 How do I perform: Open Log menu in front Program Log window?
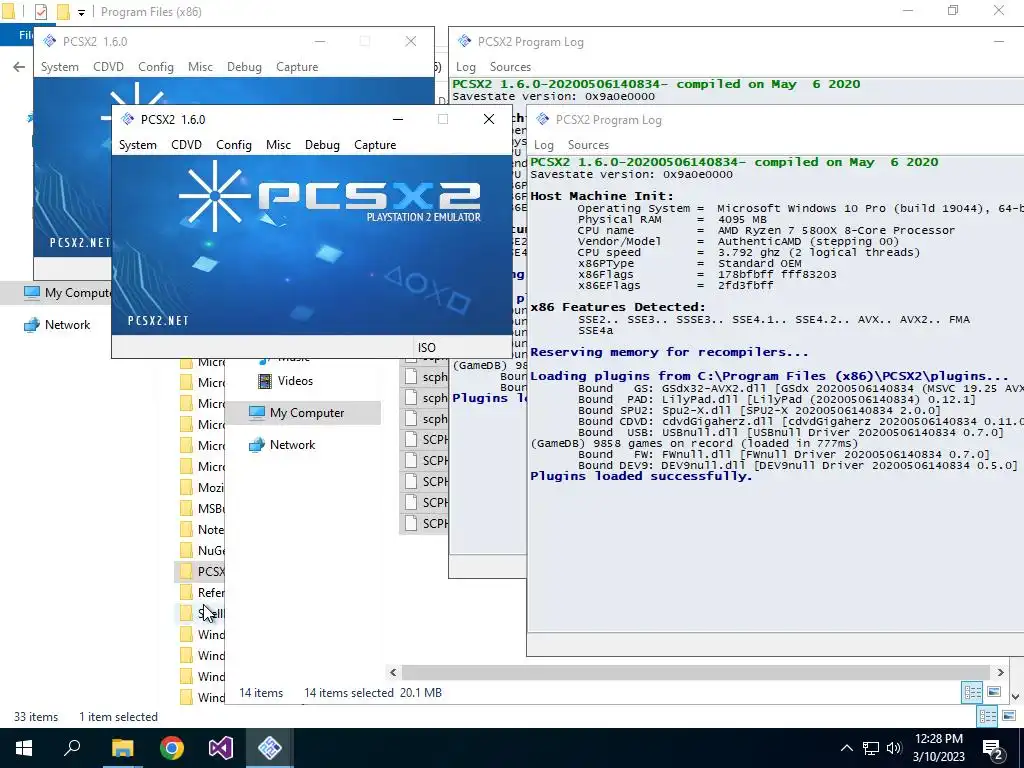pos(543,145)
